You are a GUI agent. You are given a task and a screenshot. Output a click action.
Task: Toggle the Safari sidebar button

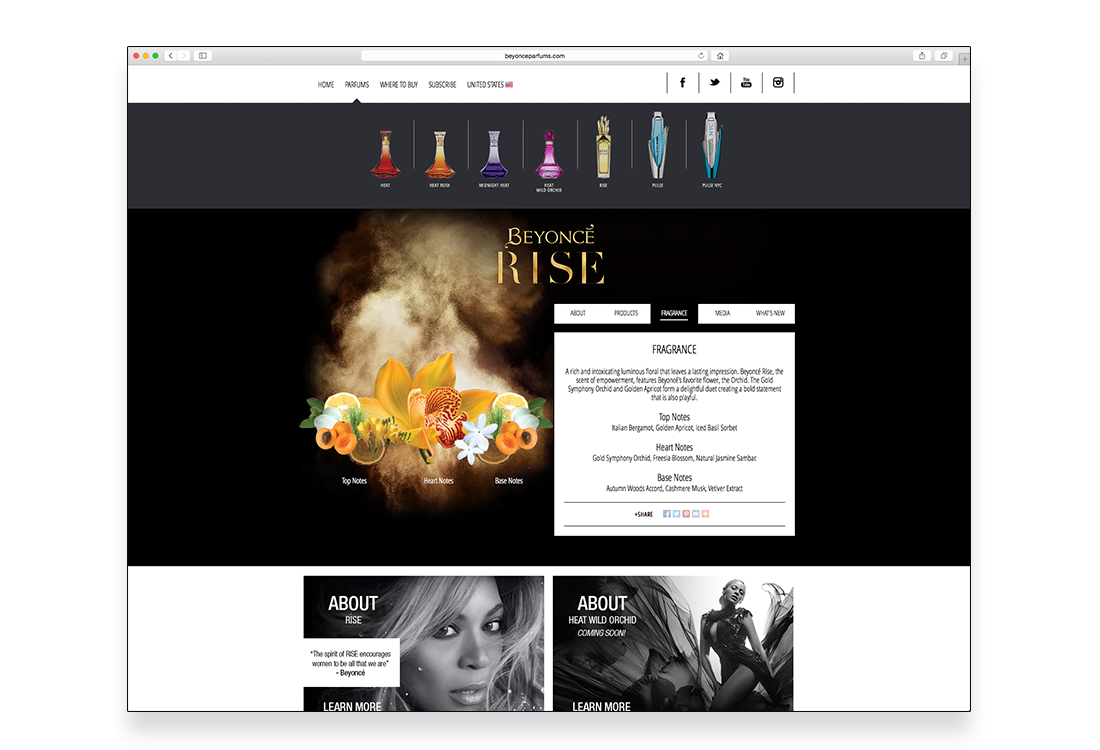click(x=203, y=55)
